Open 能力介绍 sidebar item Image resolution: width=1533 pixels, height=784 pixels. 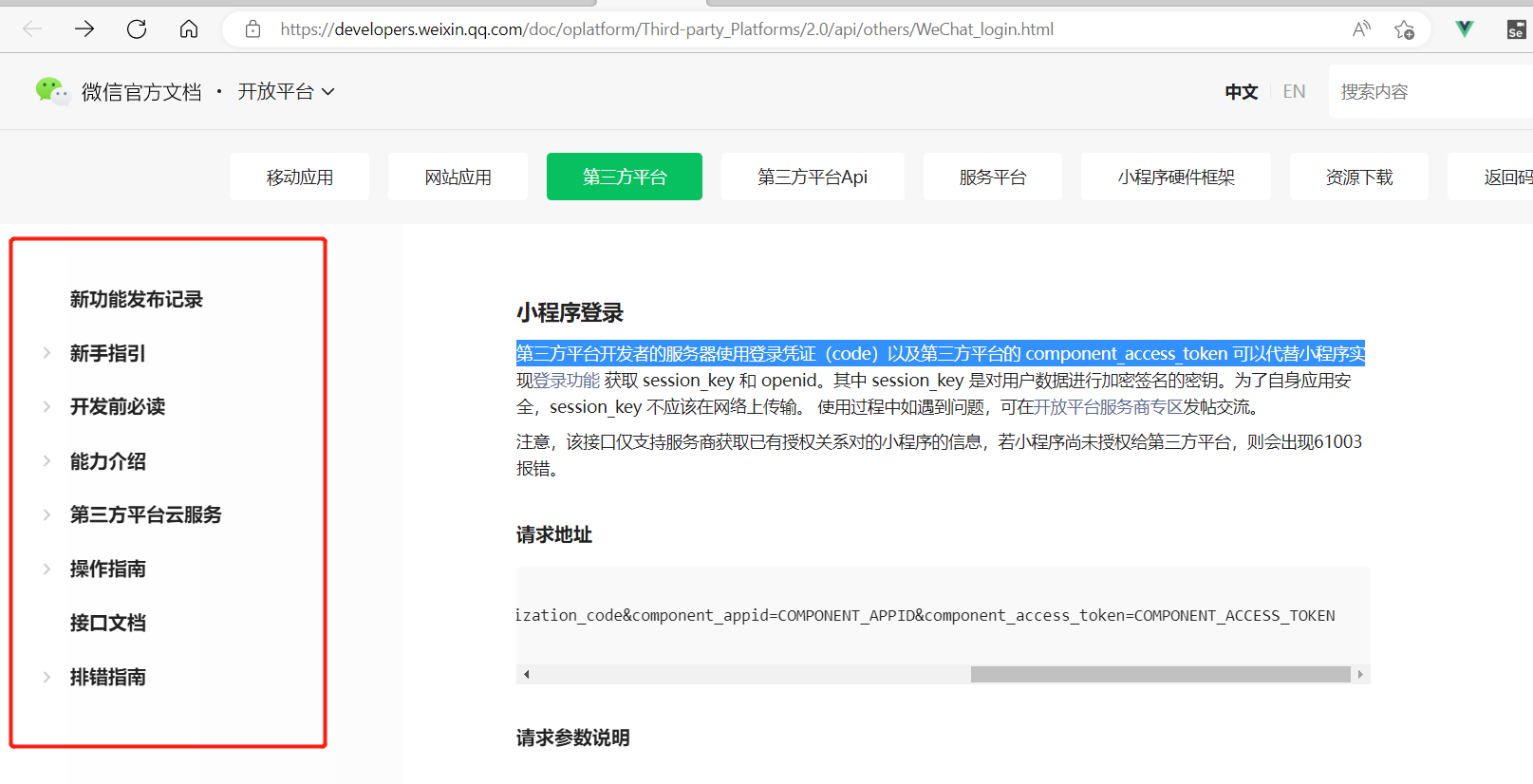point(108,461)
